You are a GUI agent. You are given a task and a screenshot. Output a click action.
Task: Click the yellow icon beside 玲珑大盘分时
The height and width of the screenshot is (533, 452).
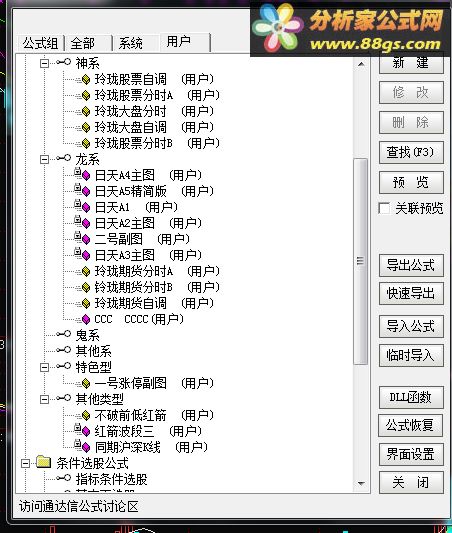click(x=86, y=111)
